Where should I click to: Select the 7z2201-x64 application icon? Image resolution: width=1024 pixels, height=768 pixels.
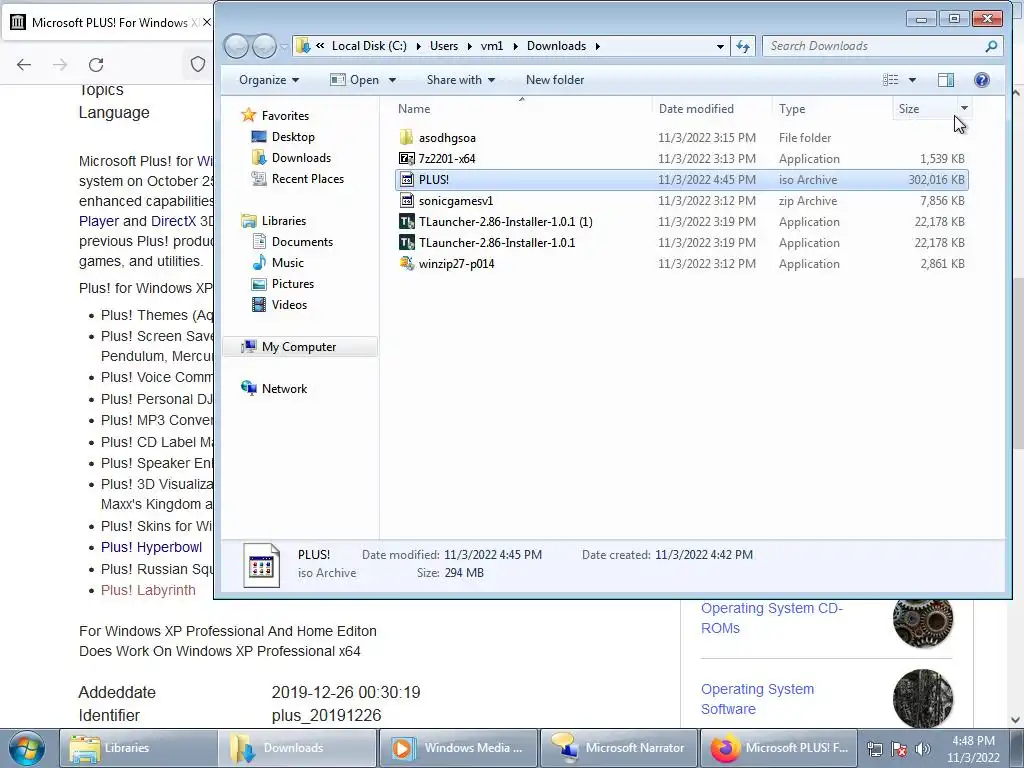(x=406, y=159)
